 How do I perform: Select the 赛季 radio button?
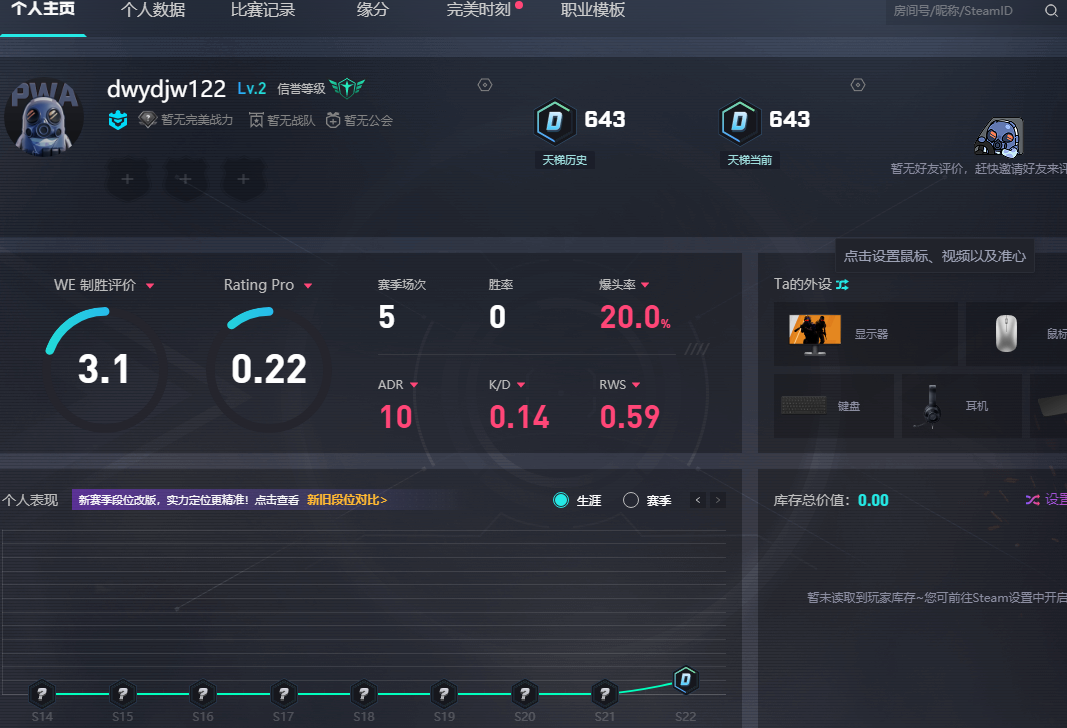[631, 500]
